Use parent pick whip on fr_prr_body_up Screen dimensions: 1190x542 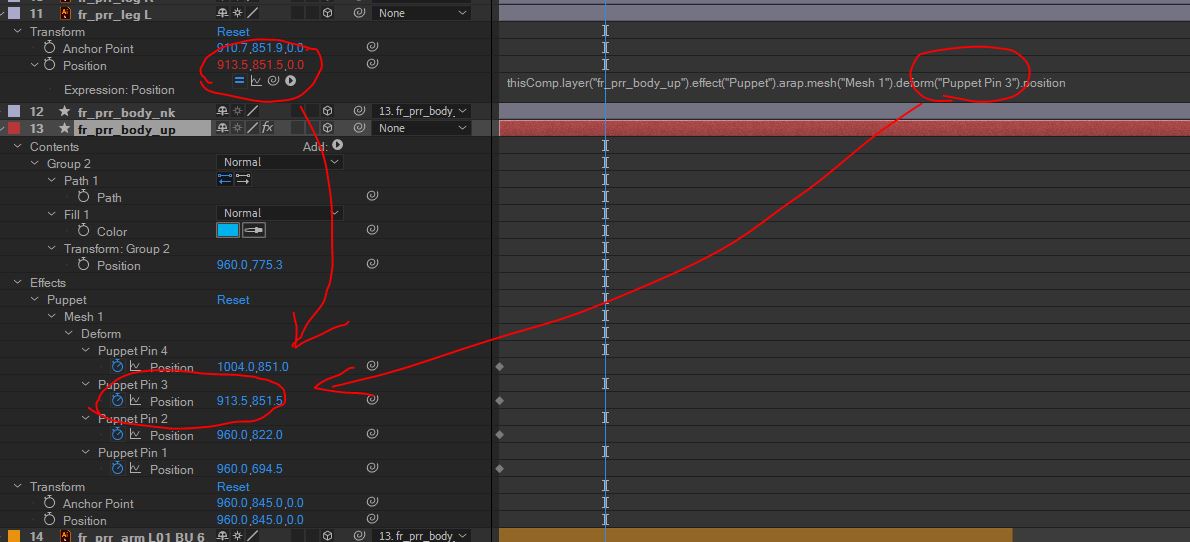(x=359, y=128)
